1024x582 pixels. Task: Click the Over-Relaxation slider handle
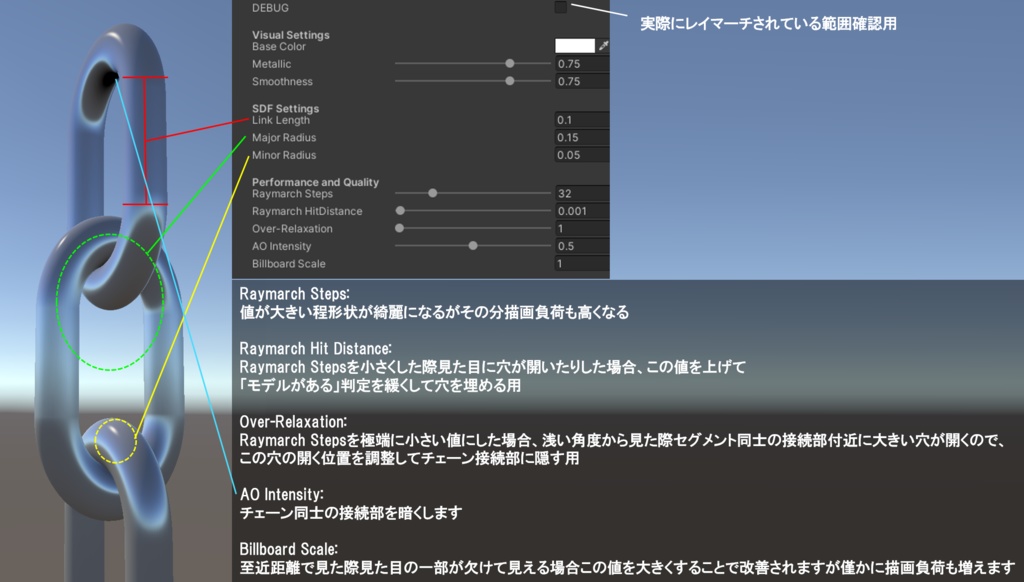[x=400, y=228]
